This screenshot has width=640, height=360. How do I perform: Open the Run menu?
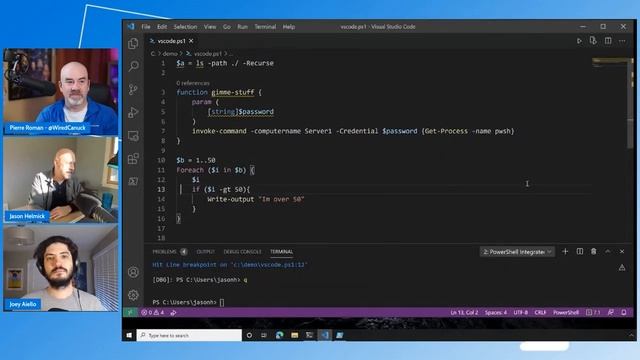(x=242, y=27)
